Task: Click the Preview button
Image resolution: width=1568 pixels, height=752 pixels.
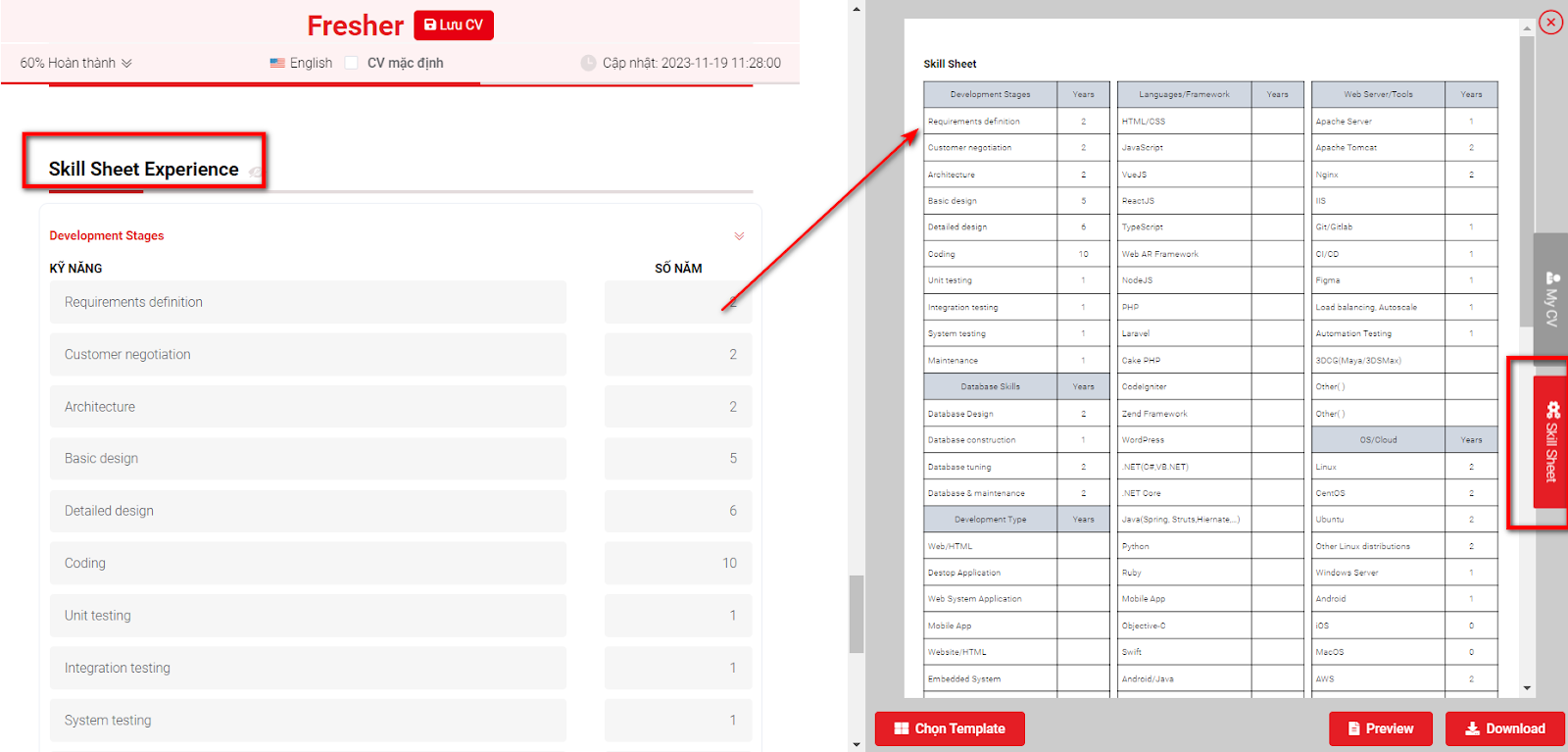Action: [x=1380, y=728]
